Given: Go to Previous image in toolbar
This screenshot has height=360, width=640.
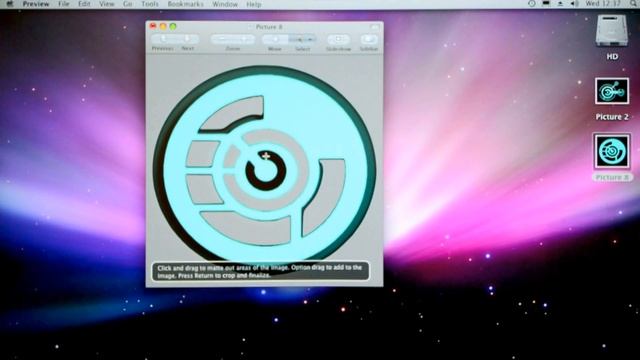Looking at the screenshot, I should tap(163, 39).
